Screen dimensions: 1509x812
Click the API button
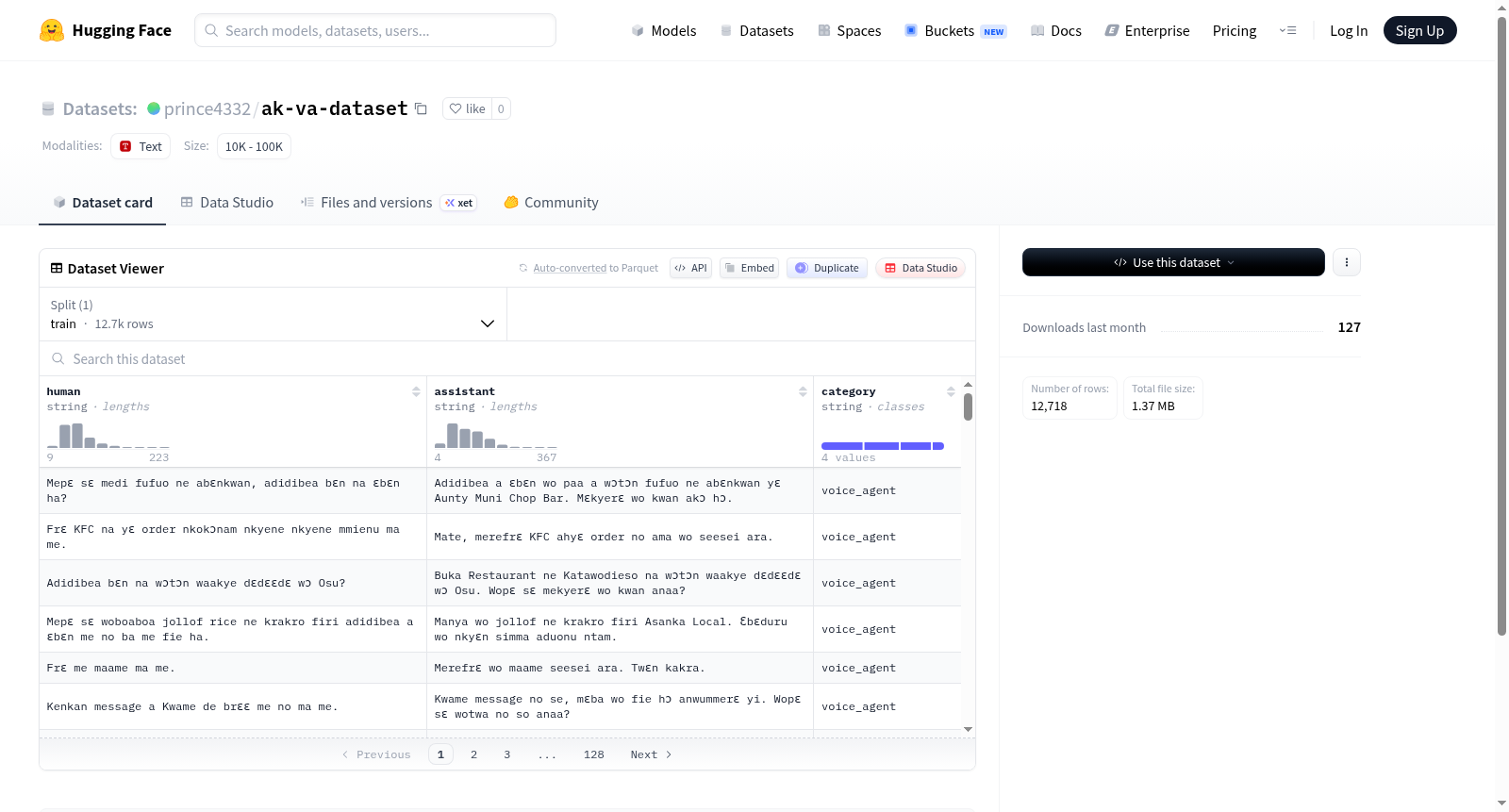[690, 268]
